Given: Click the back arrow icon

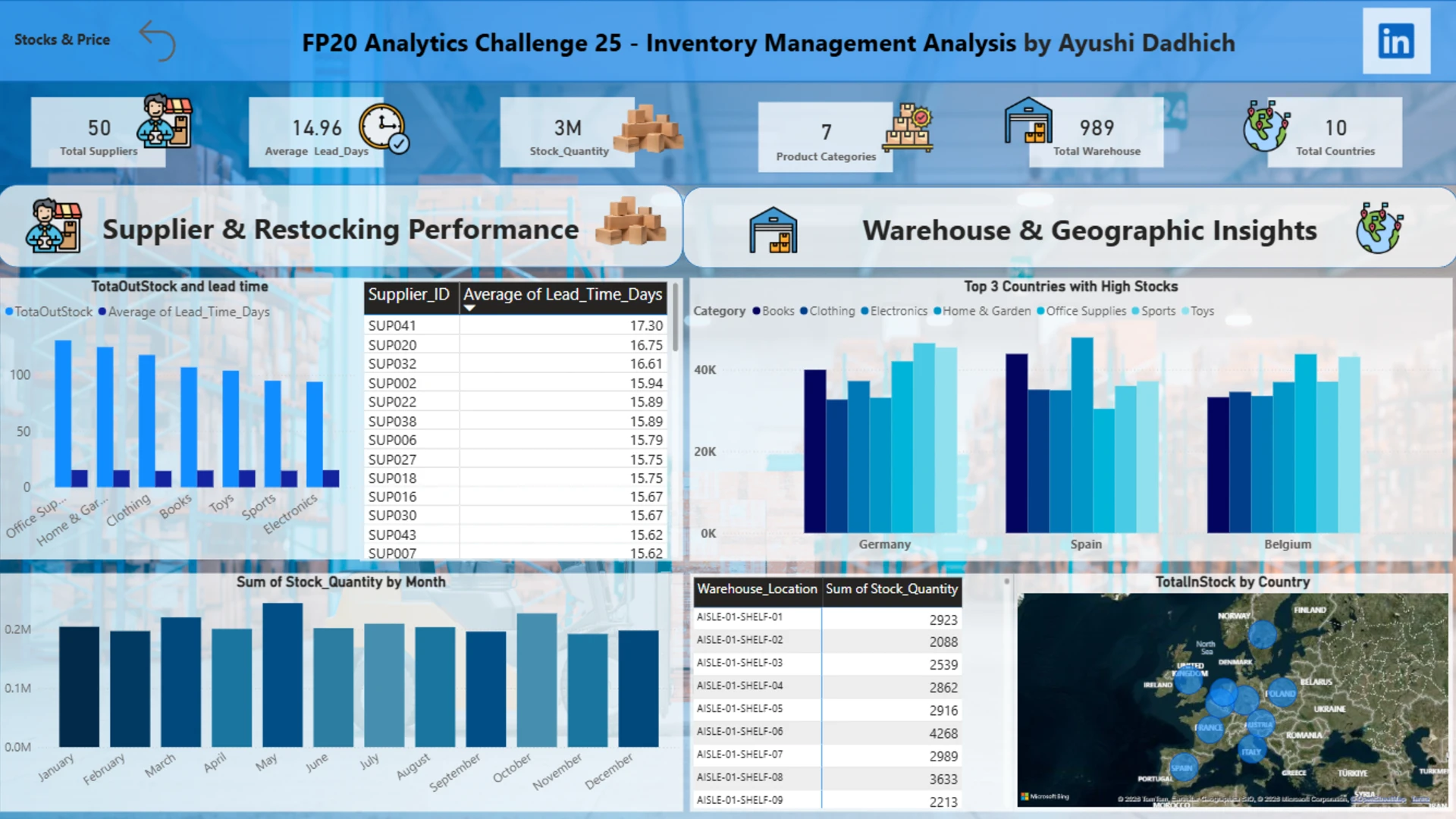Looking at the screenshot, I should pyautogui.click(x=158, y=40).
